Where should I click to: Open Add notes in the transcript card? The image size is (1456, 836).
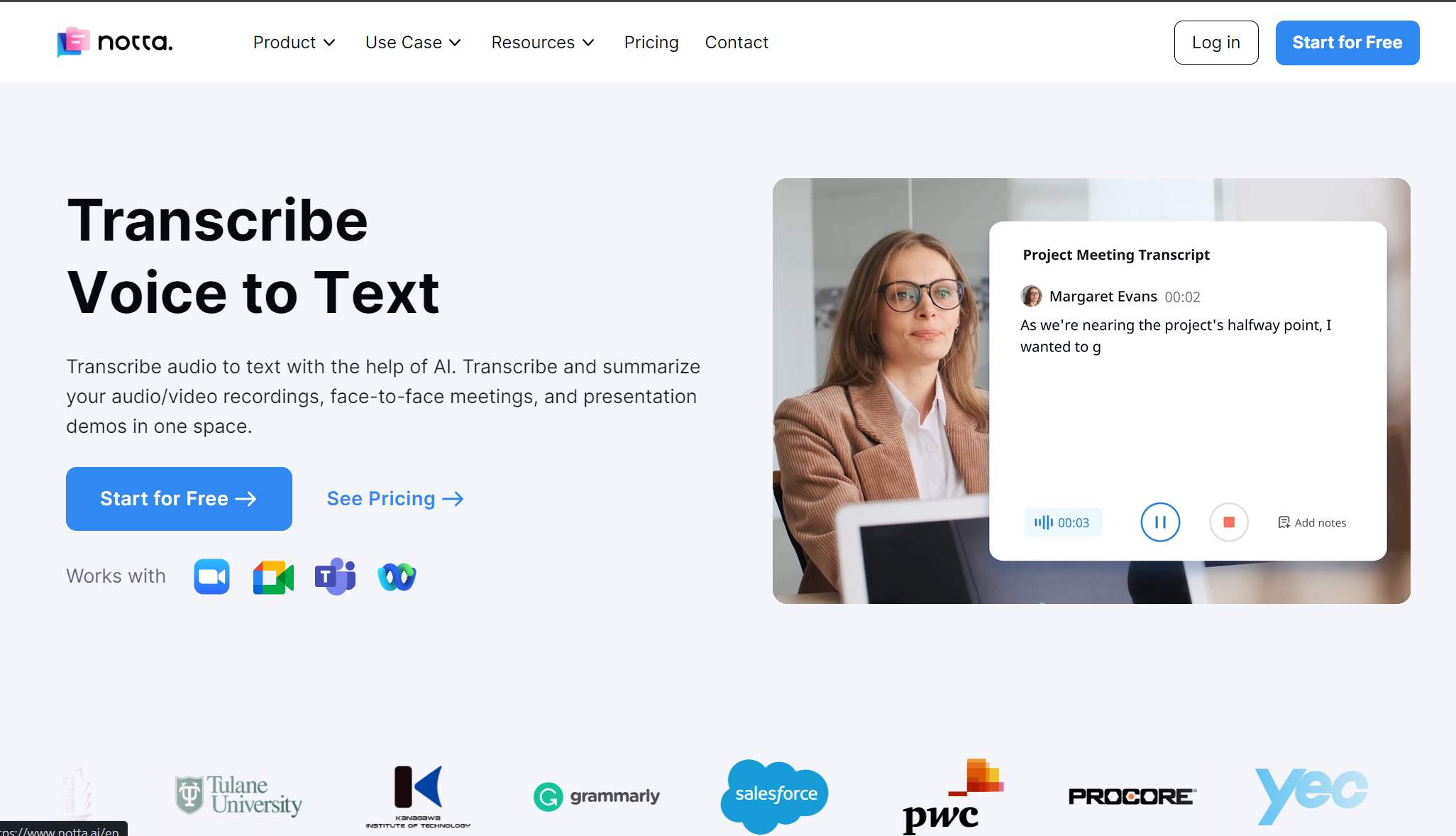click(x=1312, y=522)
